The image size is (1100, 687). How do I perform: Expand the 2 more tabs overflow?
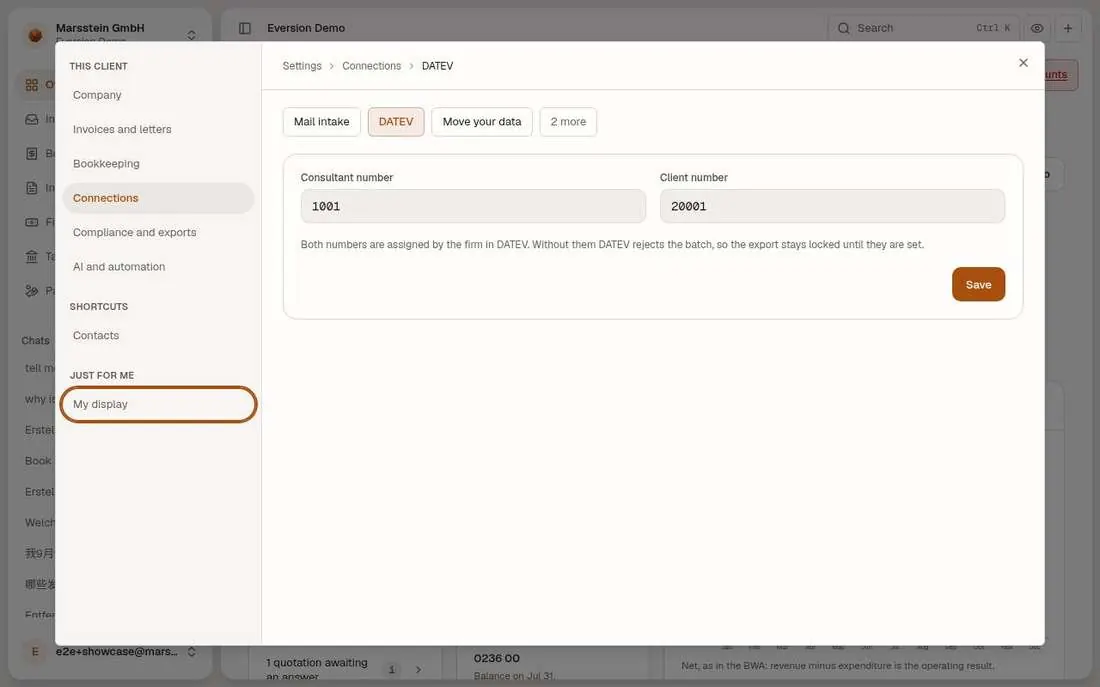coord(568,122)
